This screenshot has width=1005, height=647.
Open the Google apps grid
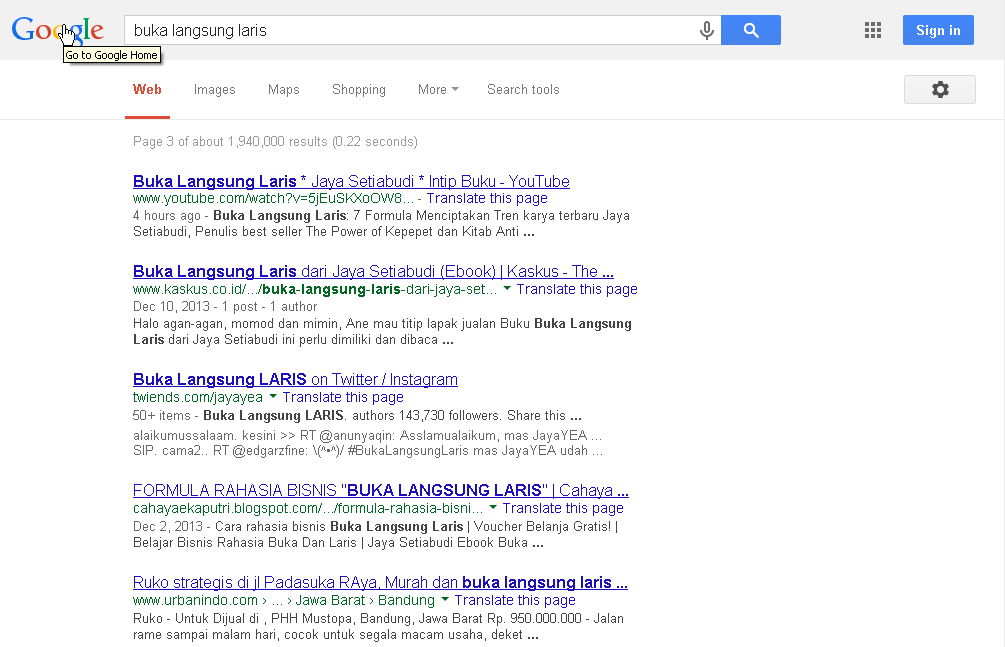(872, 30)
